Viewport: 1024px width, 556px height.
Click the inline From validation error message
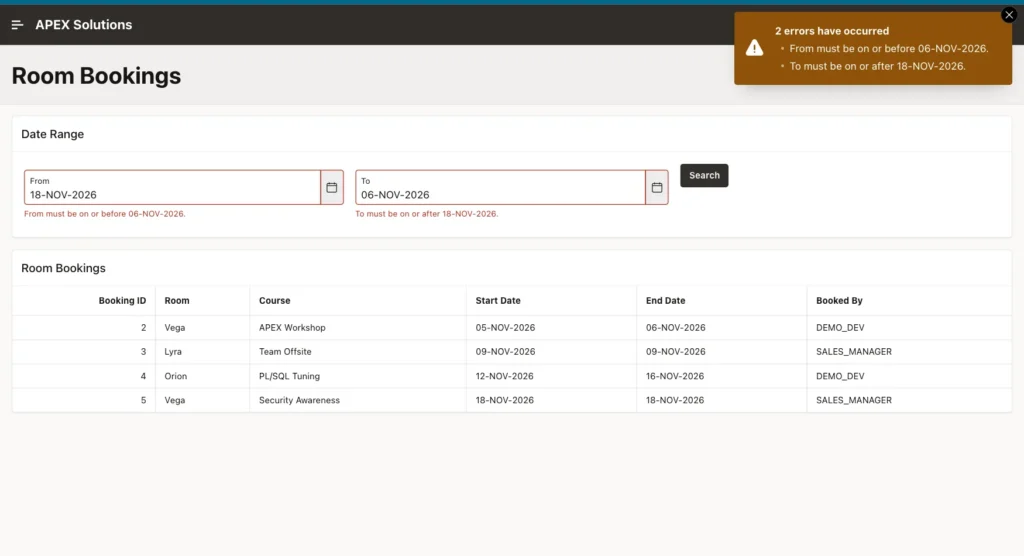(x=104, y=214)
